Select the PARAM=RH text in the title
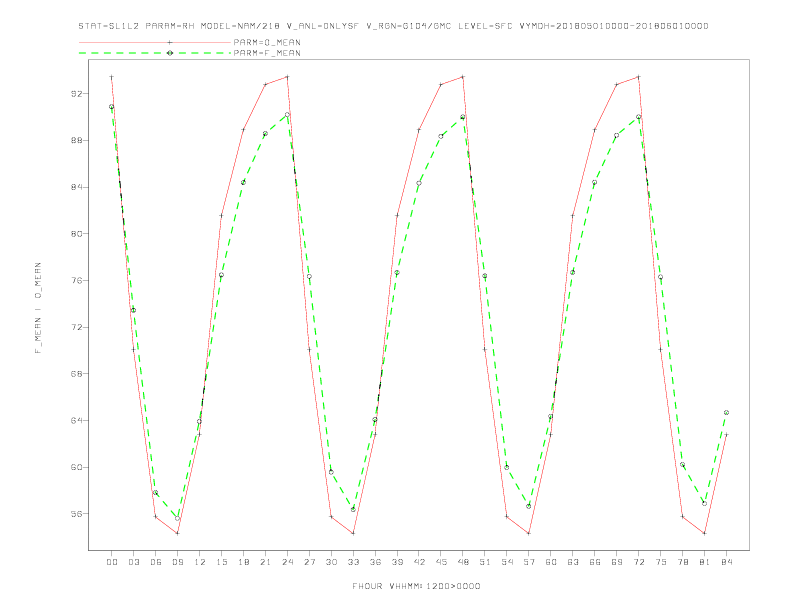792x612 pixels. pos(170,26)
